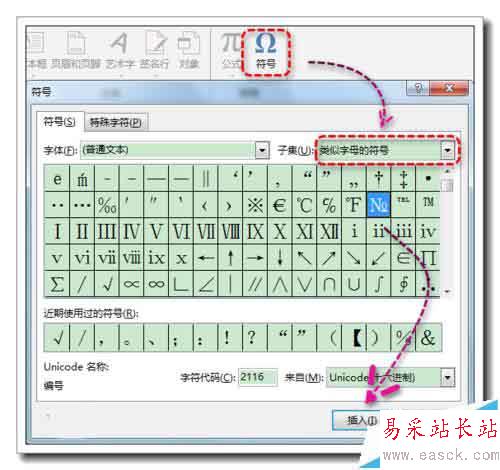Select the integral ∫ symbol
Viewport: 500px width, 470px height.
379,284
